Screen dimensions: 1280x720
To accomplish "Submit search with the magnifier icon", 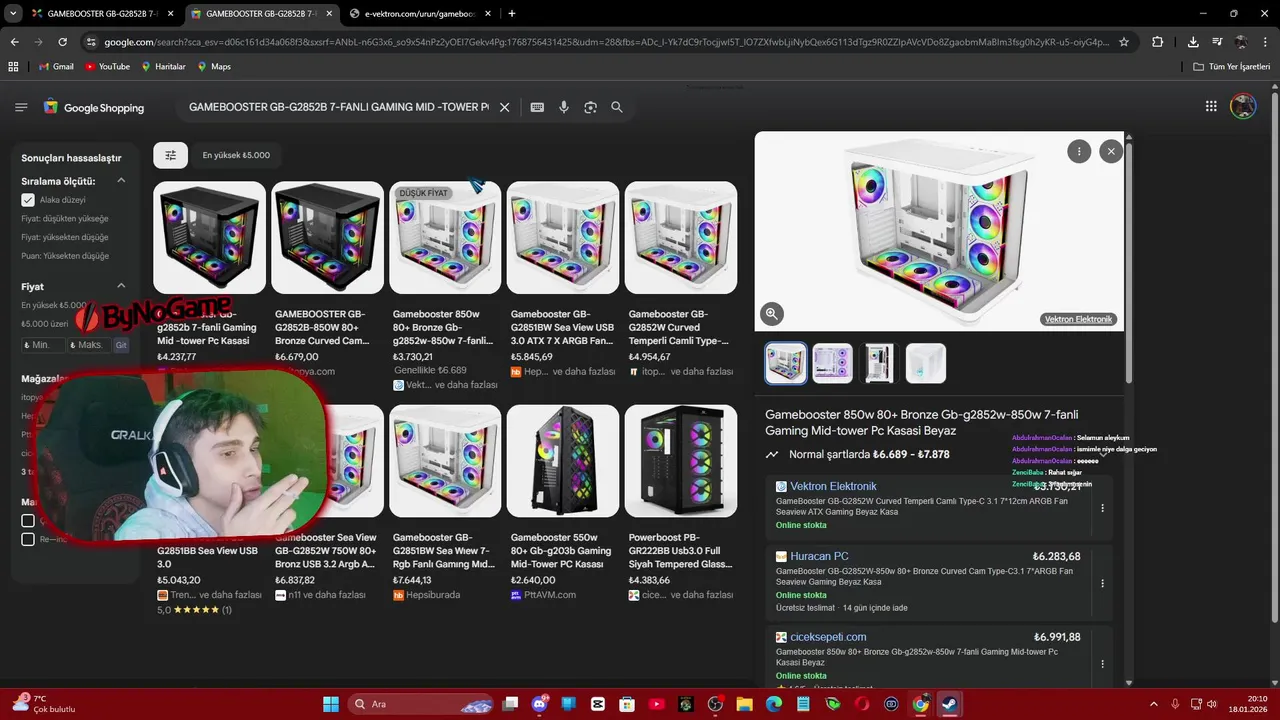I will (617, 107).
